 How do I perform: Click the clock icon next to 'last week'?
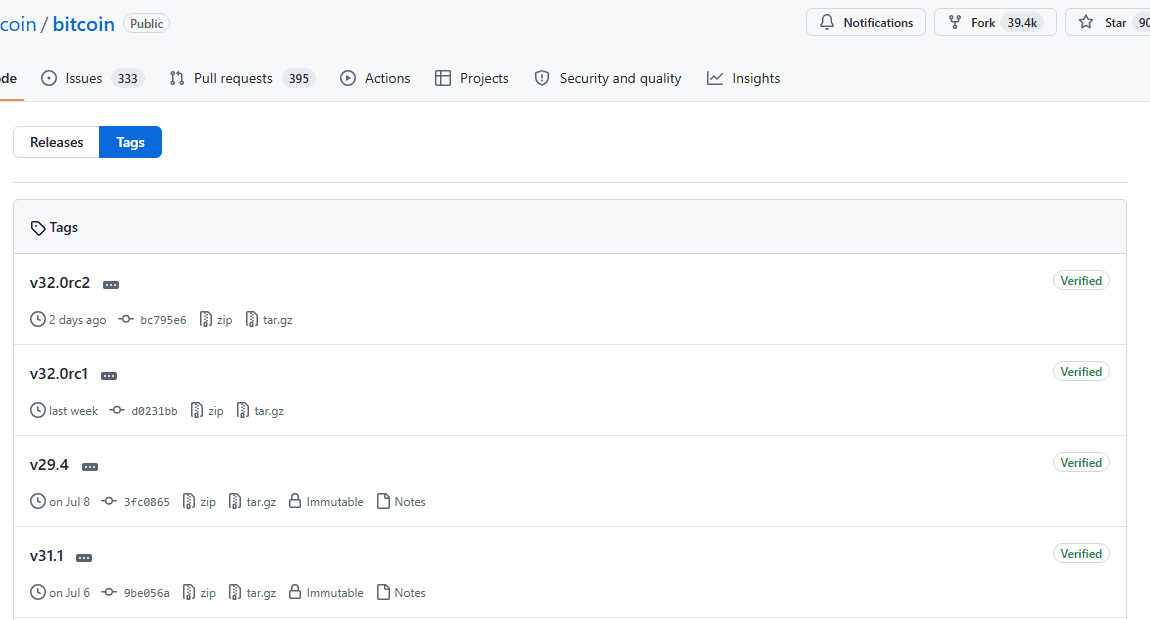tap(37, 410)
